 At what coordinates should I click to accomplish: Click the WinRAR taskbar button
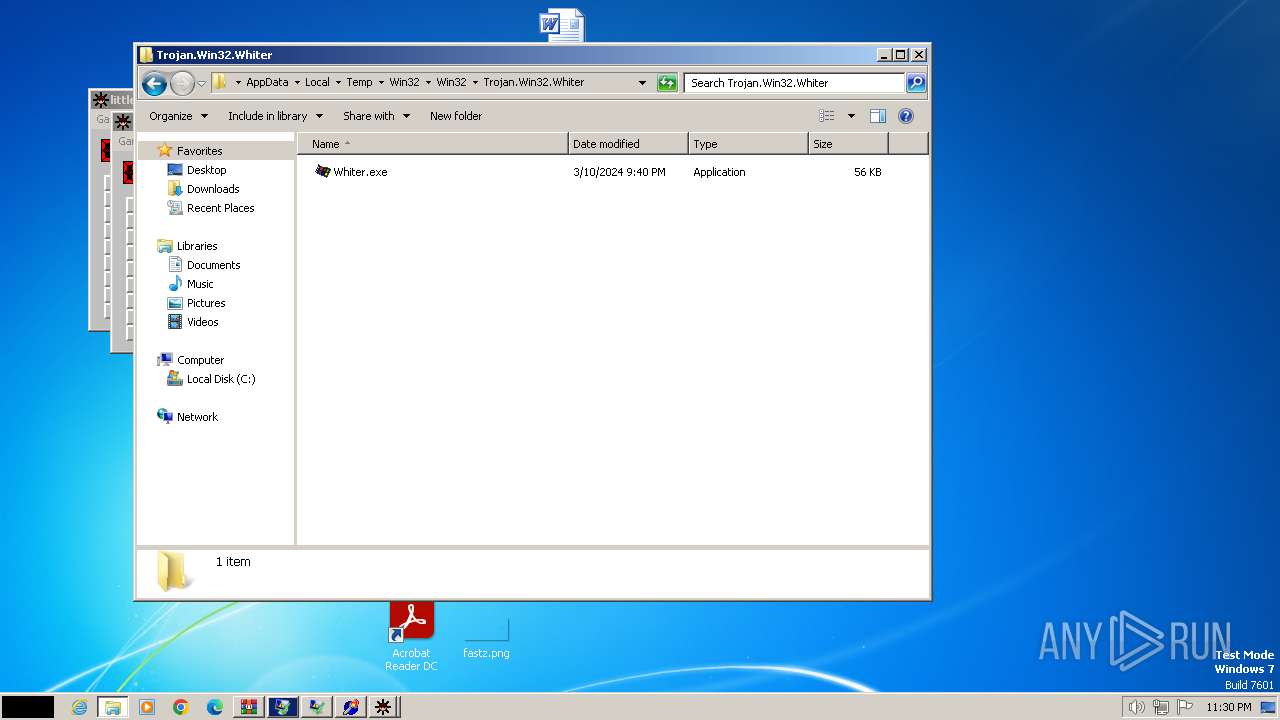[249, 707]
